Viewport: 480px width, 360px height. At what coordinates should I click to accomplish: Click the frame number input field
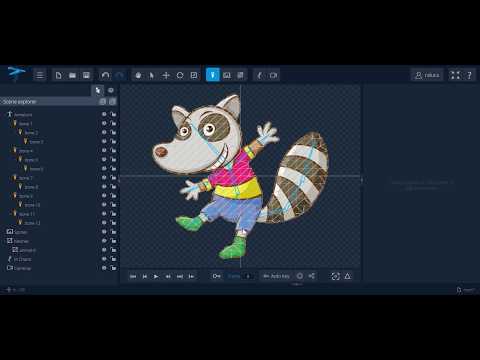249,276
